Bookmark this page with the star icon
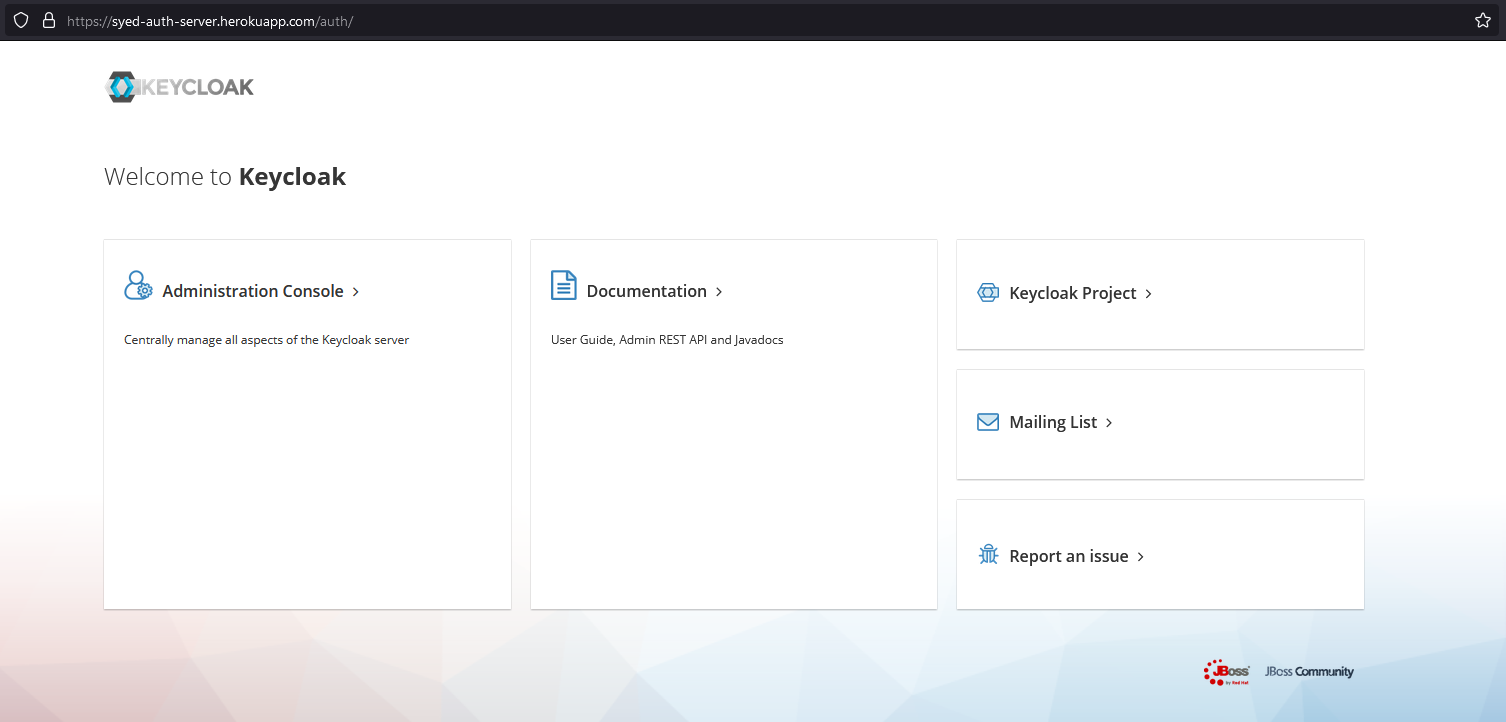1506x722 pixels. pyautogui.click(x=1483, y=20)
